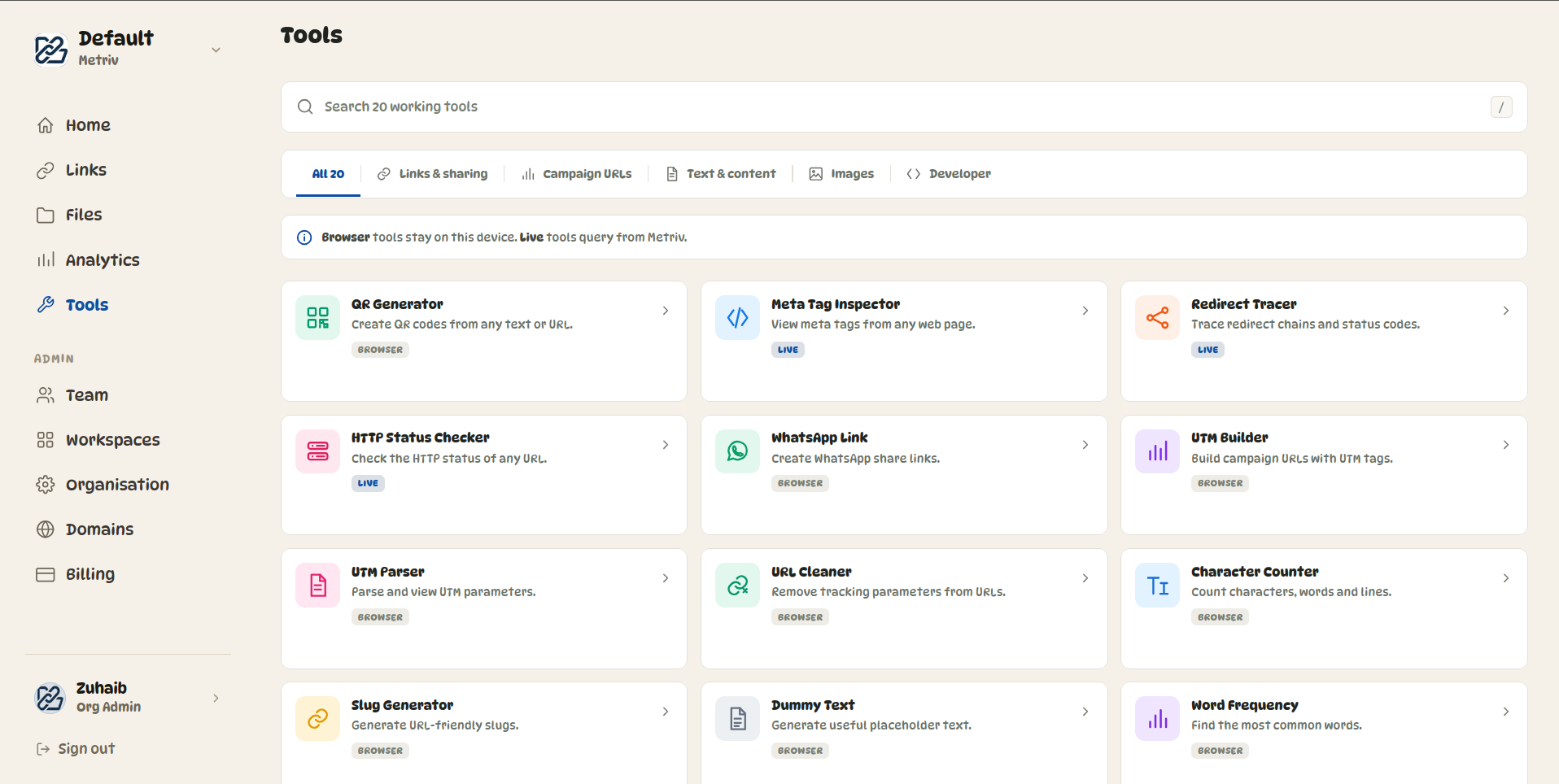This screenshot has height=784, width=1559.
Task: Open the UTM Builder title link
Action: 1229,438
